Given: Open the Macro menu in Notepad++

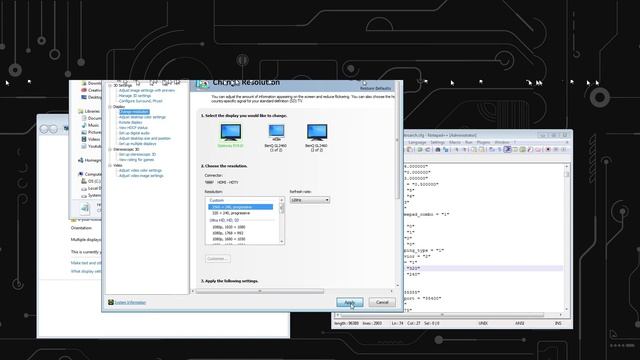Looking at the screenshot, I should click(x=455, y=142).
